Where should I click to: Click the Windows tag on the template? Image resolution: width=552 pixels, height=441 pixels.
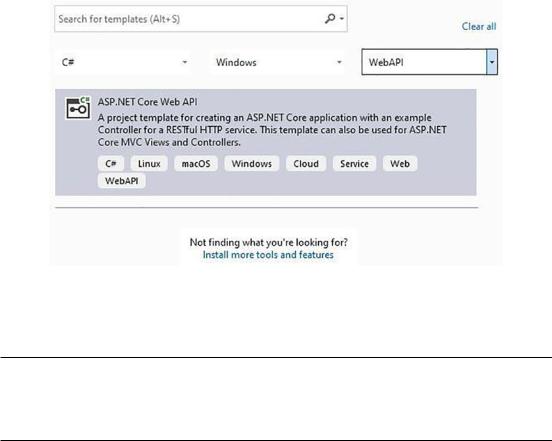(252, 164)
